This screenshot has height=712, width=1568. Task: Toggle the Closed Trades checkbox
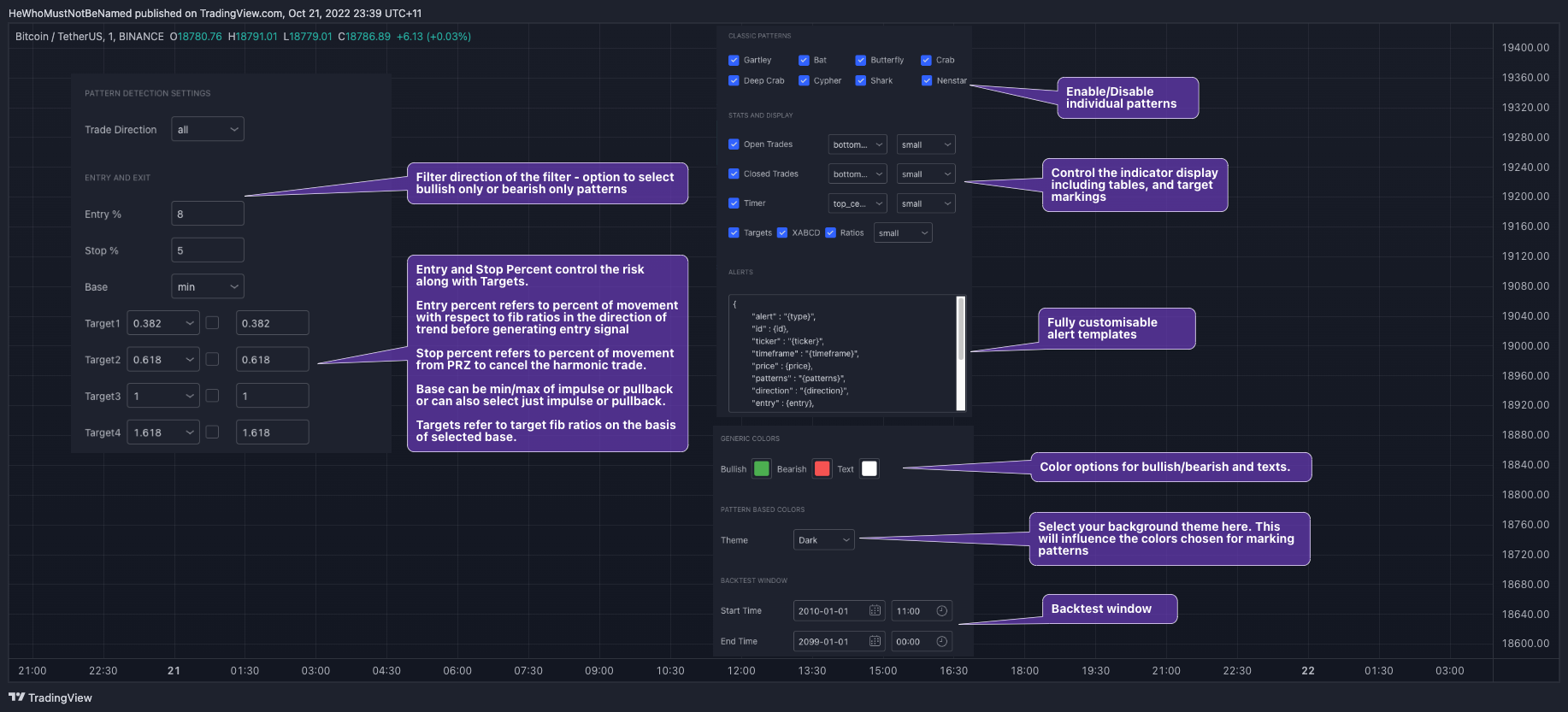point(734,174)
